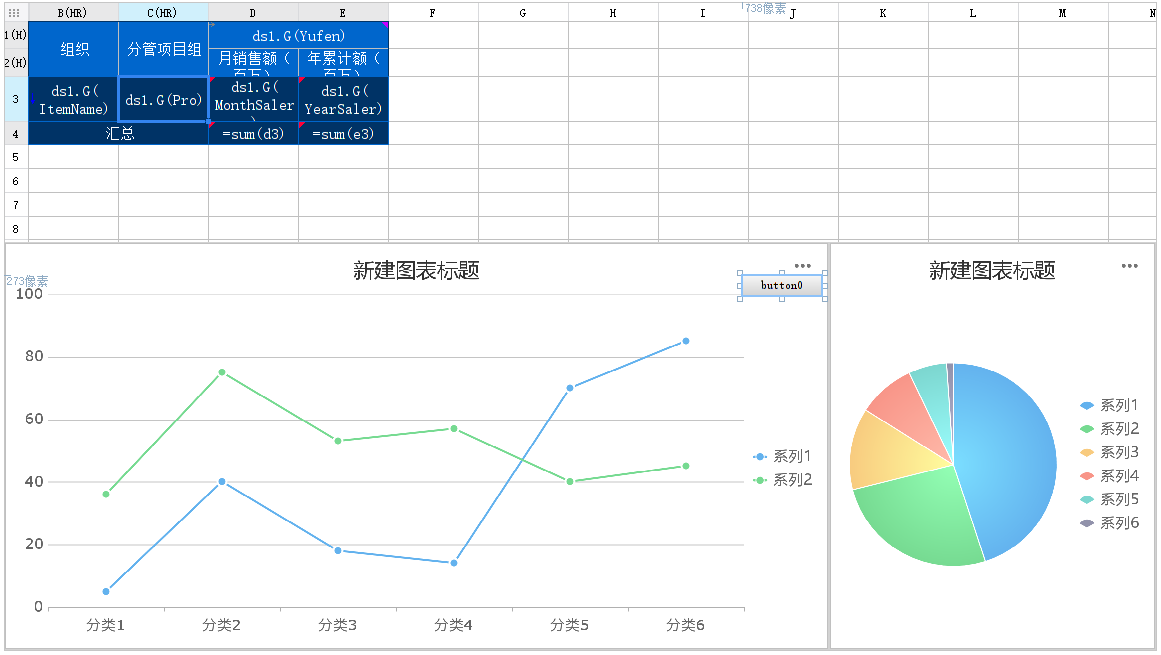
Task: Select column header D
Action: [253, 13]
